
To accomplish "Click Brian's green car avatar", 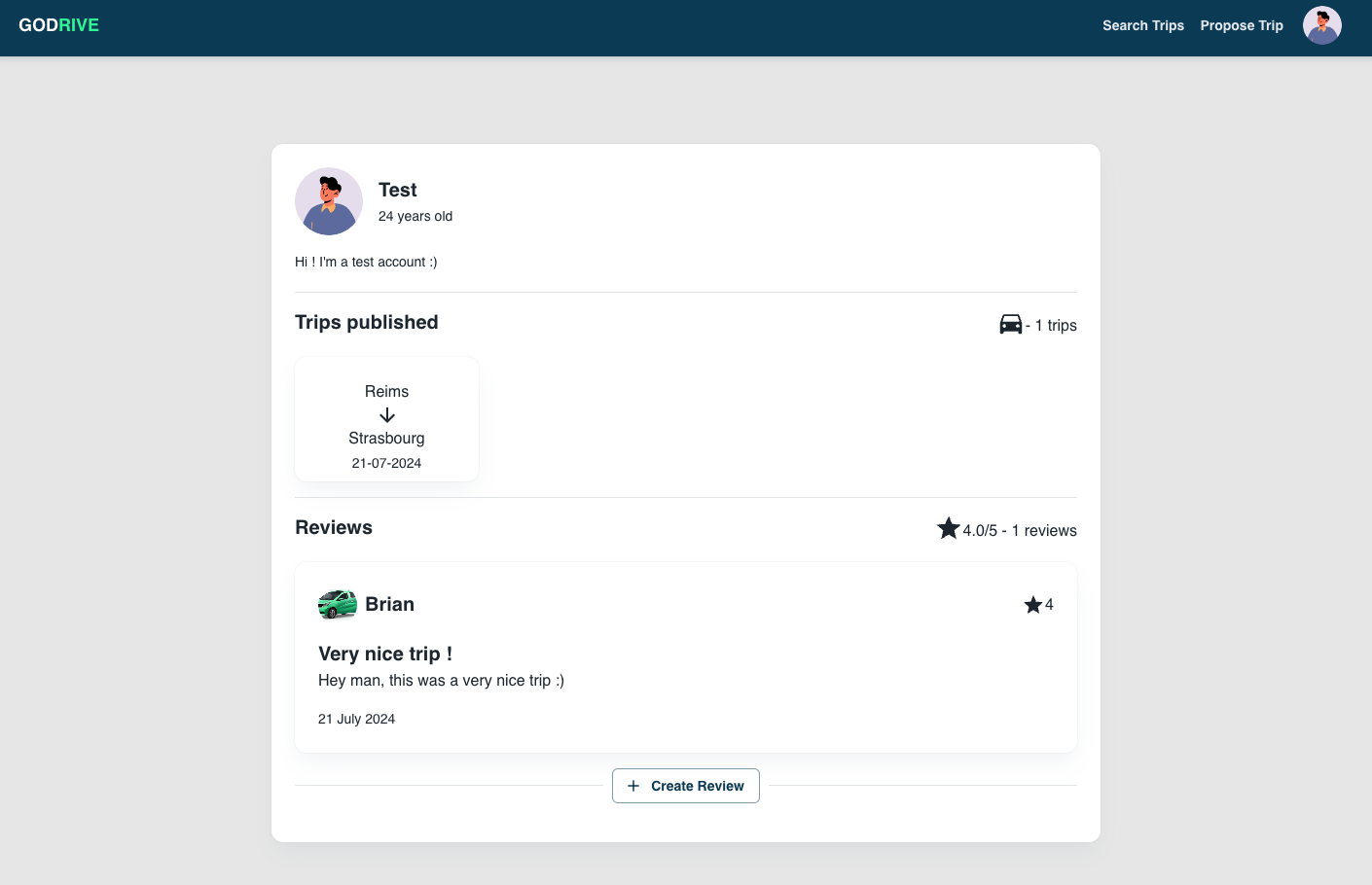I will point(337,604).
